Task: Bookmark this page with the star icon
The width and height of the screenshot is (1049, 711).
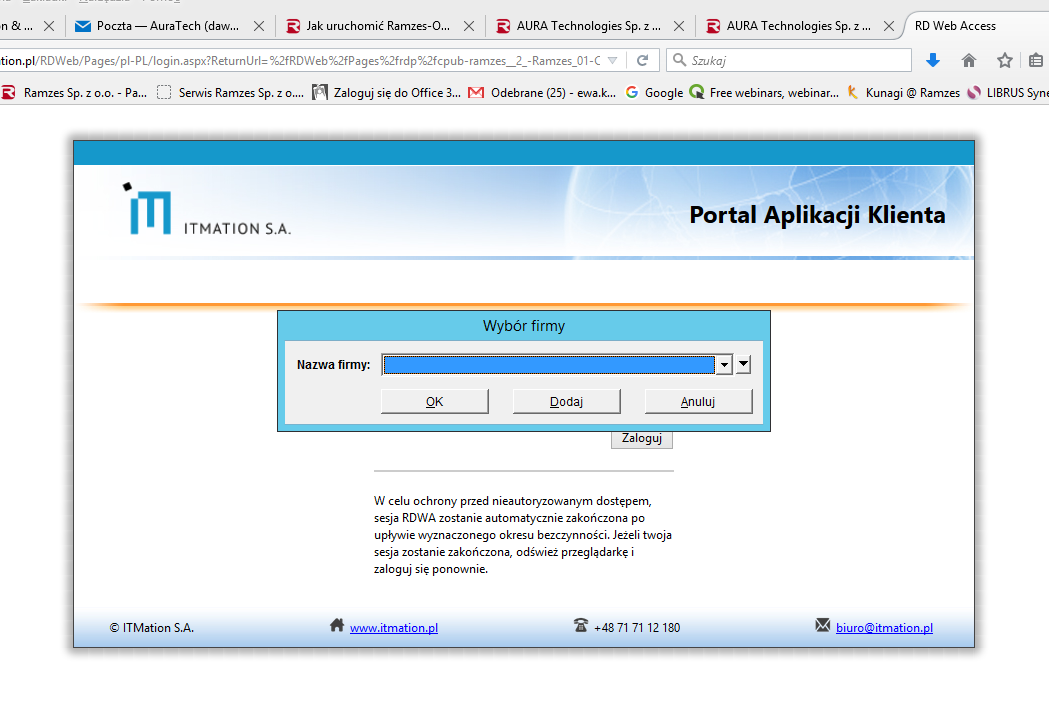Action: (x=1004, y=61)
